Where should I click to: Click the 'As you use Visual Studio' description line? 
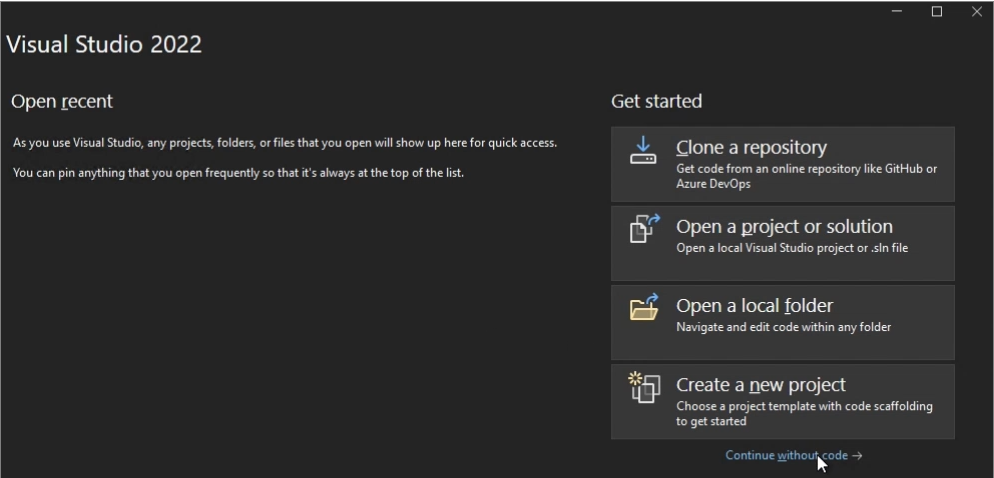tap(285, 143)
